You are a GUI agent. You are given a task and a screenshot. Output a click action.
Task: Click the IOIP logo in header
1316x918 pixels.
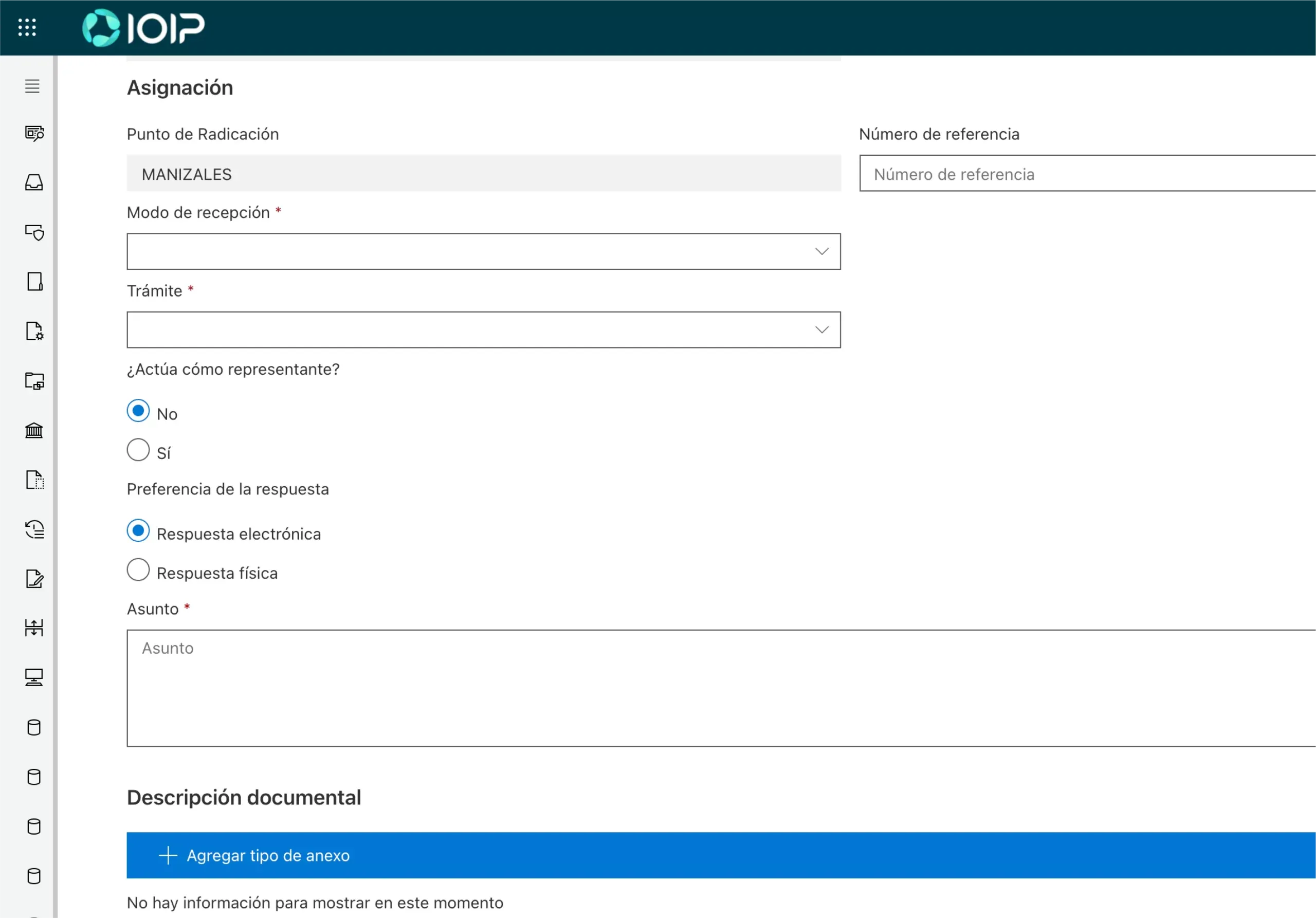pos(143,27)
